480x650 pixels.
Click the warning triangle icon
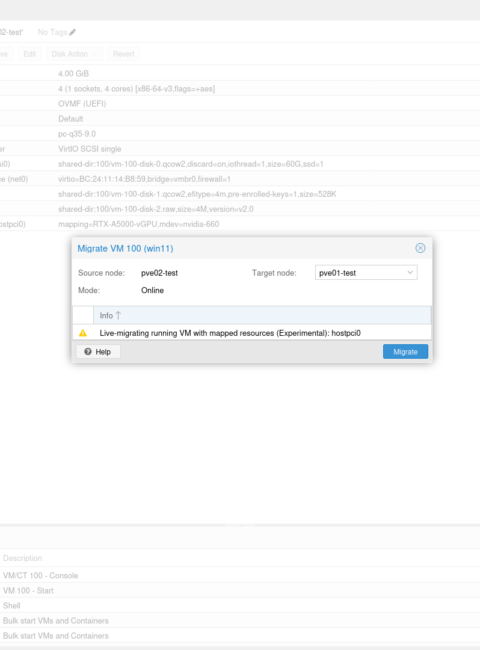pyautogui.click(x=83, y=333)
